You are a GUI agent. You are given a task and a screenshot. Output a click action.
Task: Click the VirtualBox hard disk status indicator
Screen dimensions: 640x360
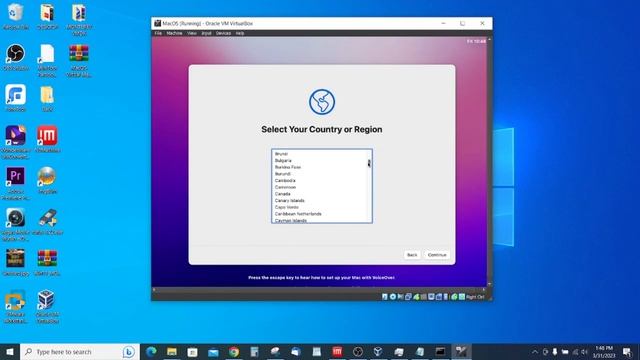point(385,297)
